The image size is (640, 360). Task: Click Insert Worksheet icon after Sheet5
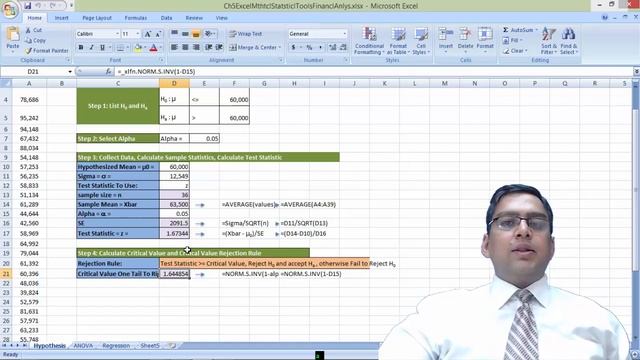click(x=173, y=346)
